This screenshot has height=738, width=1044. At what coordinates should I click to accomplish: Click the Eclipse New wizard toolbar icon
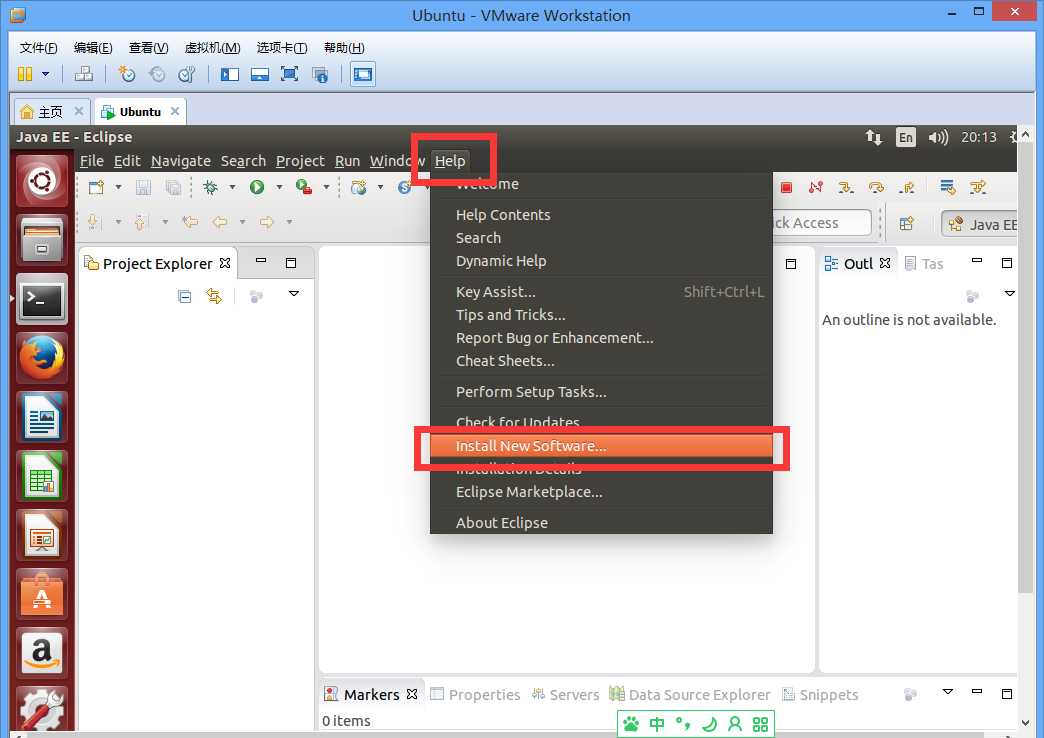point(97,188)
